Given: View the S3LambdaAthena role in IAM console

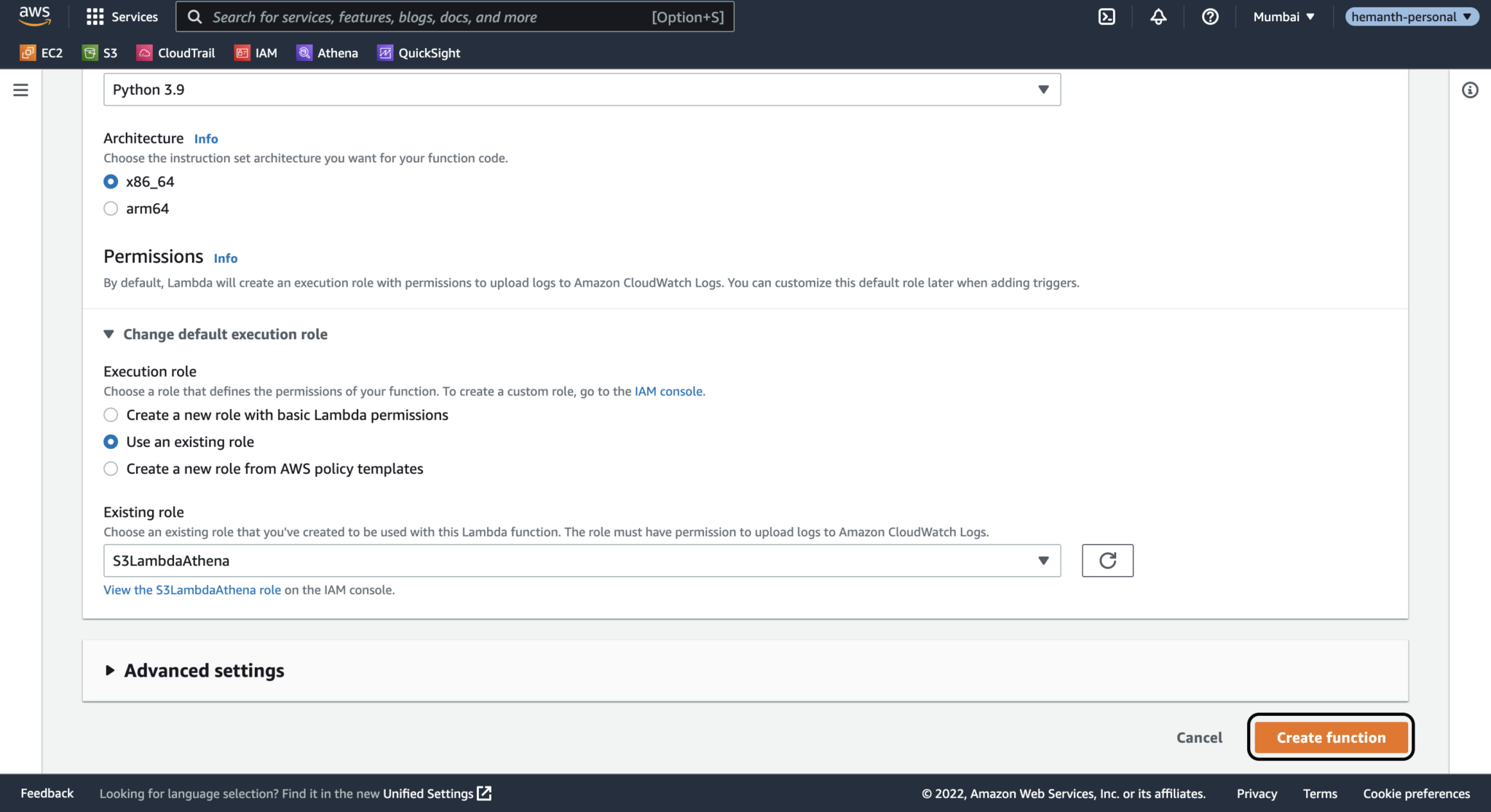Looking at the screenshot, I should (192, 589).
